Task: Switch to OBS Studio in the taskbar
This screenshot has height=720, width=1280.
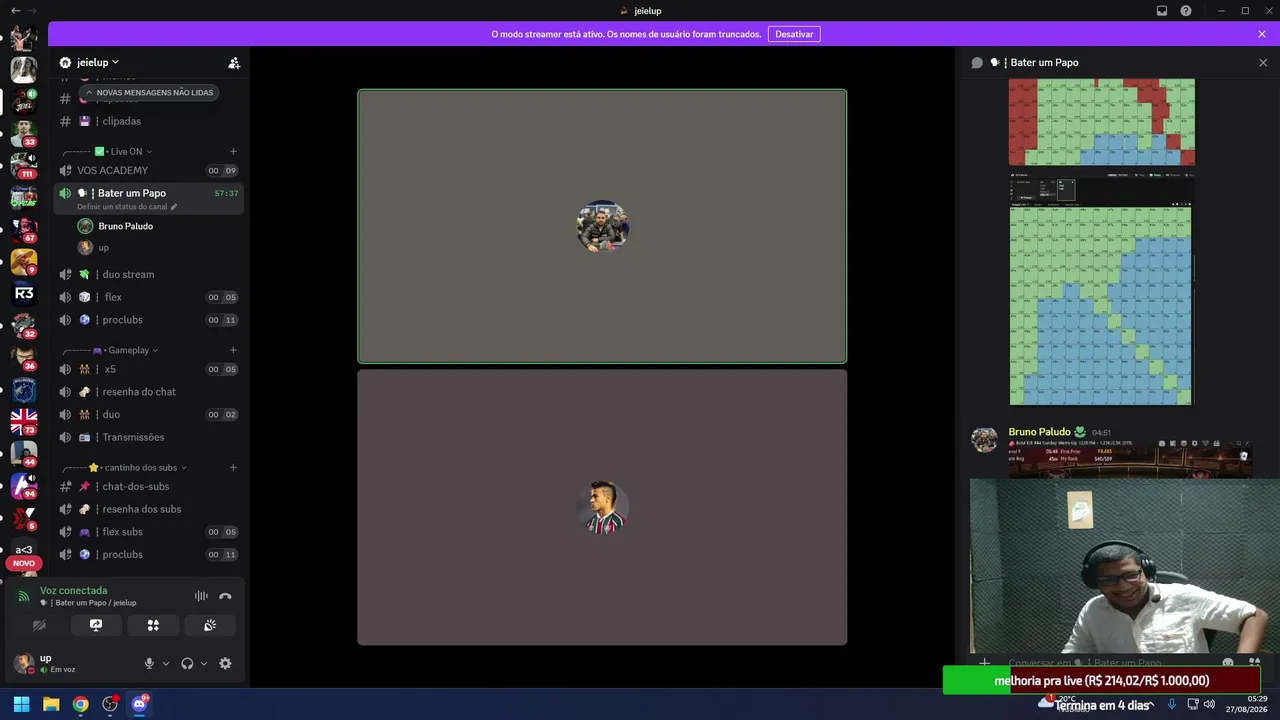Action: pyautogui.click(x=110, y=704)
